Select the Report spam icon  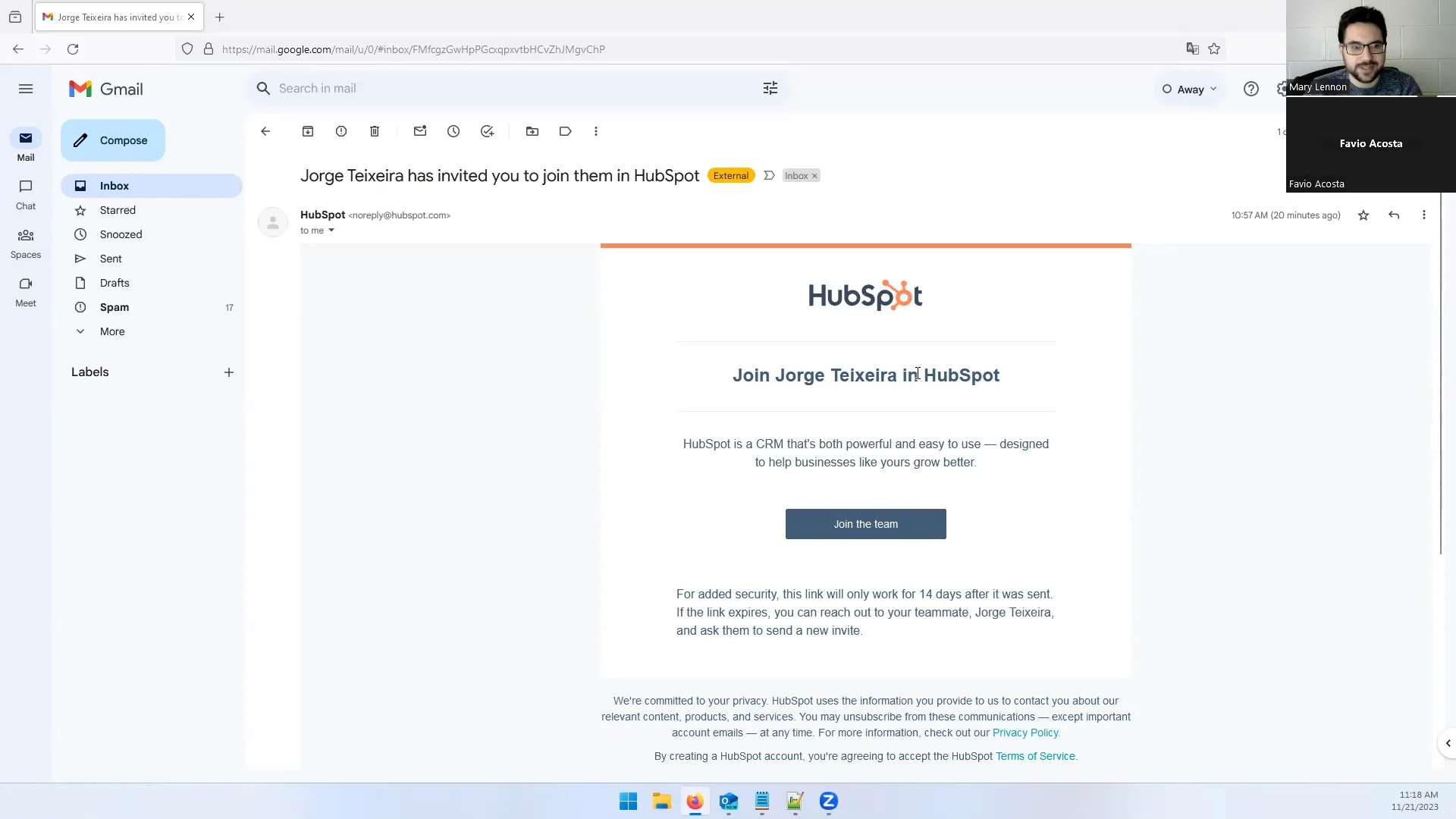pos(340,131)
